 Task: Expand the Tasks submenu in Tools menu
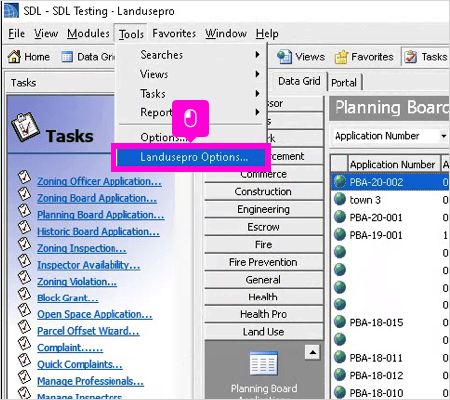click(x=257, y=93)
